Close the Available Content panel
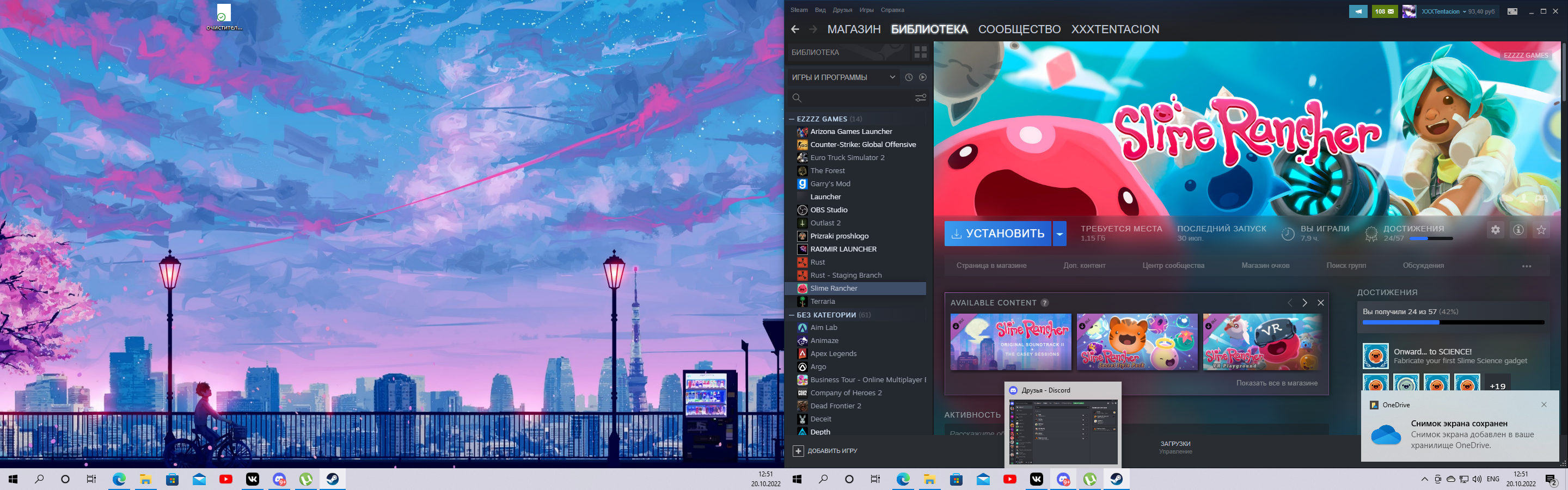The width and height of the screenshot is (1568, 490). (1321, 303)
